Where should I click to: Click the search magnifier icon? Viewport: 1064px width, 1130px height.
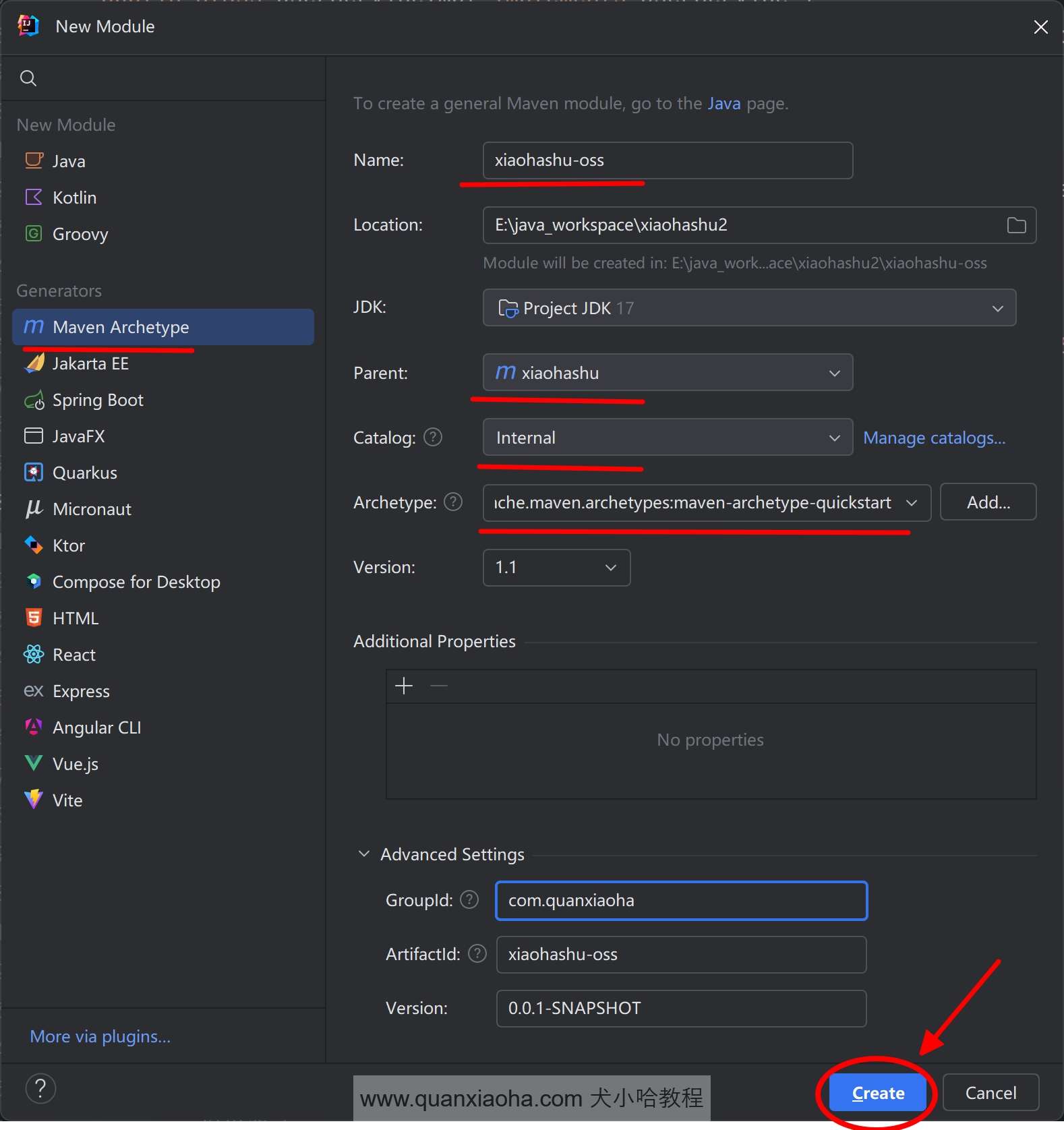pyautogui.click(x=28, y=78)
